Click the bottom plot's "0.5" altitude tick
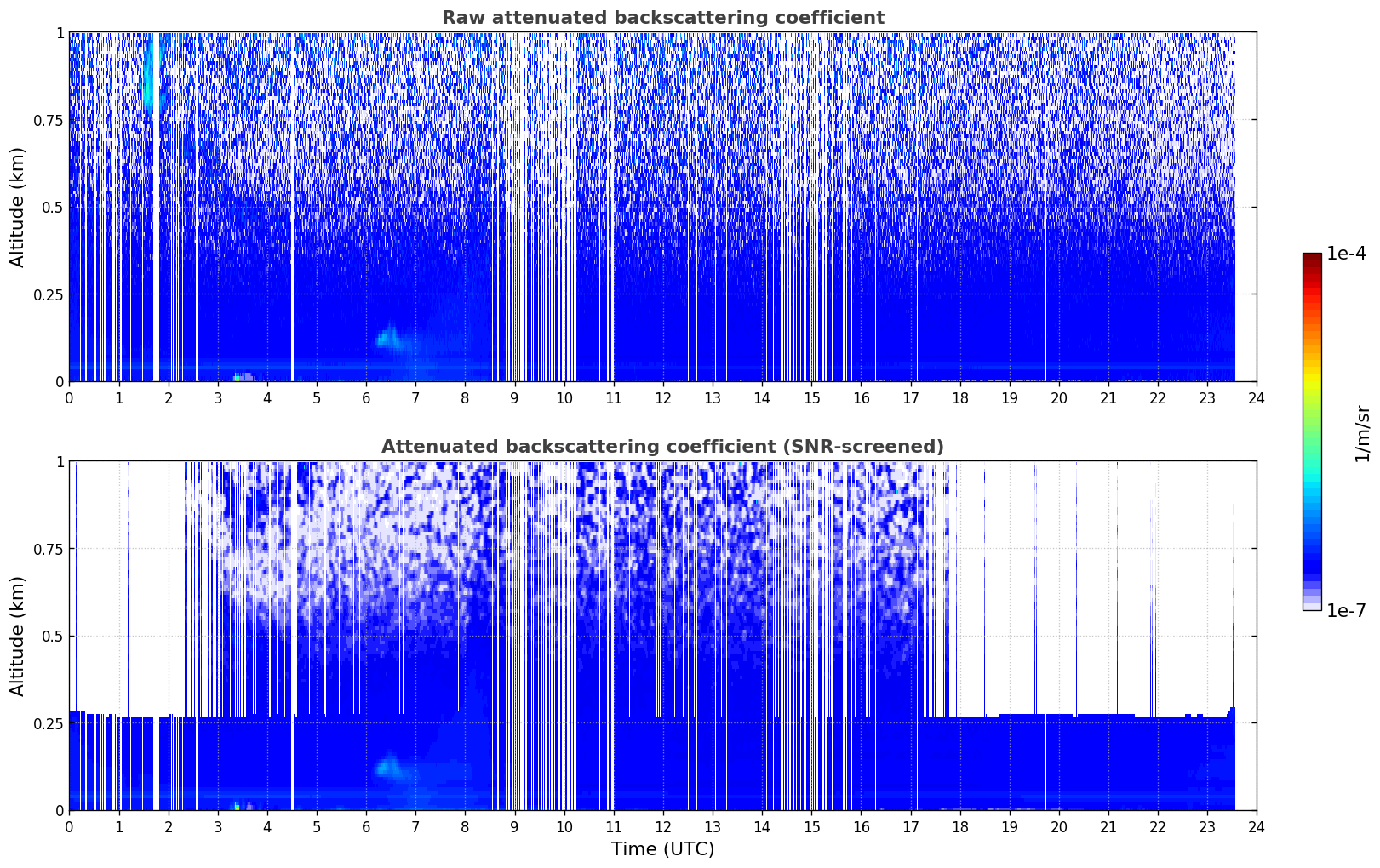 53,636
